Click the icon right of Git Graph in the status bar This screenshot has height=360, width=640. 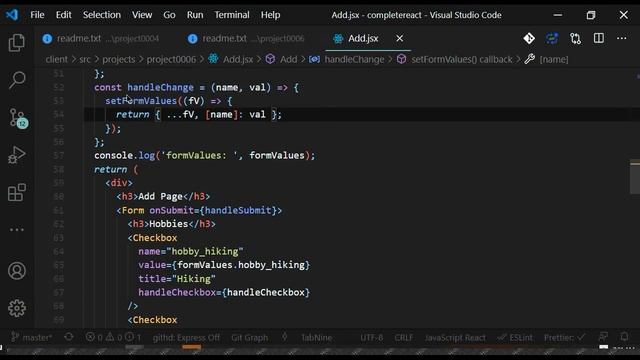pyautogui.click(x=284, y=337)
